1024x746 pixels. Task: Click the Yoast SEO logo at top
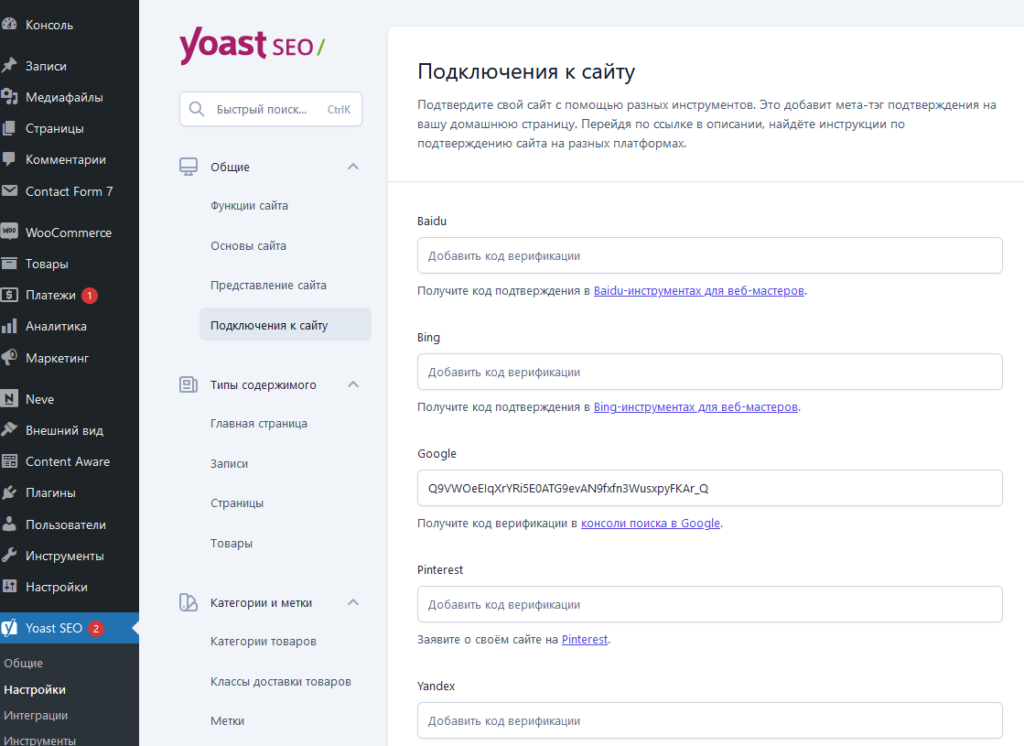252,45
